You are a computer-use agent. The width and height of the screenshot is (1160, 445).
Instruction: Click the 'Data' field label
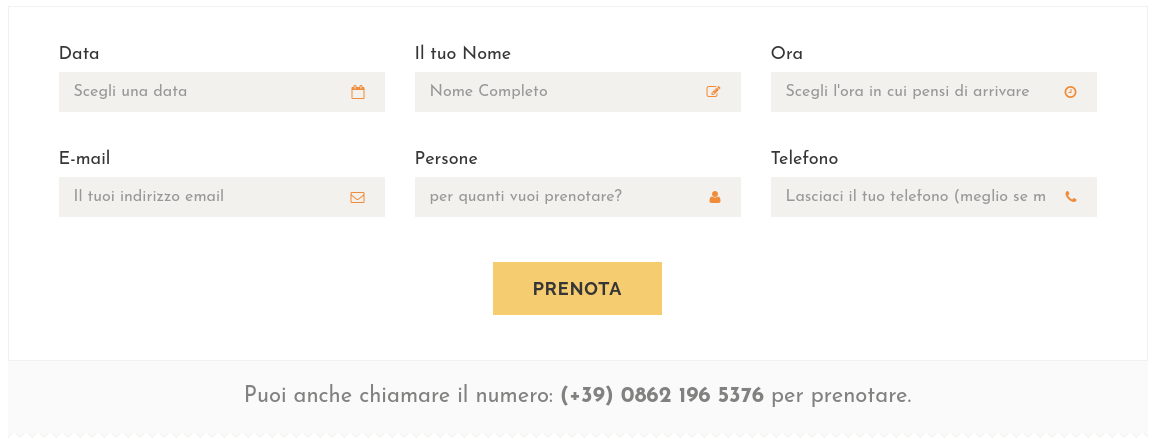[x=79, y=53]
